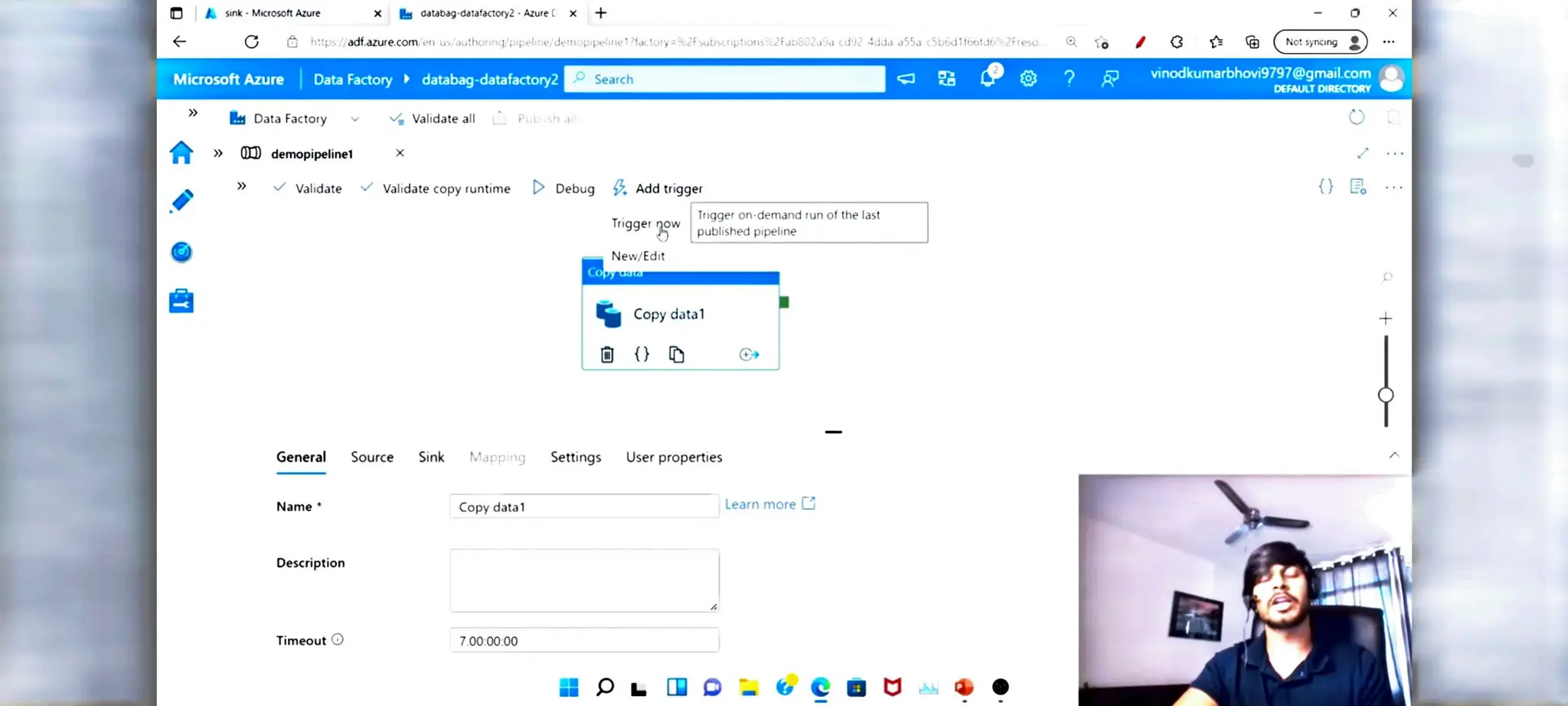This screenshot has height=706, width=1568.
Task: Open the Manage toolbox icon
Action: [181, 301]
